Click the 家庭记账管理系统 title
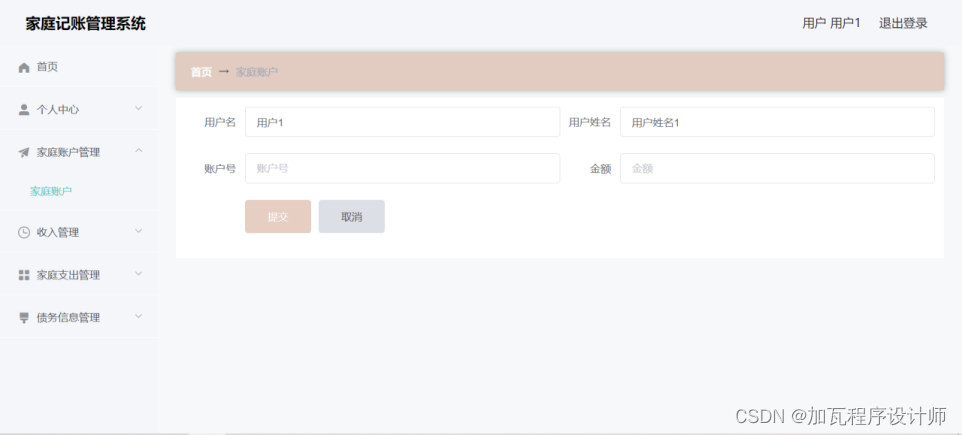 85,24
